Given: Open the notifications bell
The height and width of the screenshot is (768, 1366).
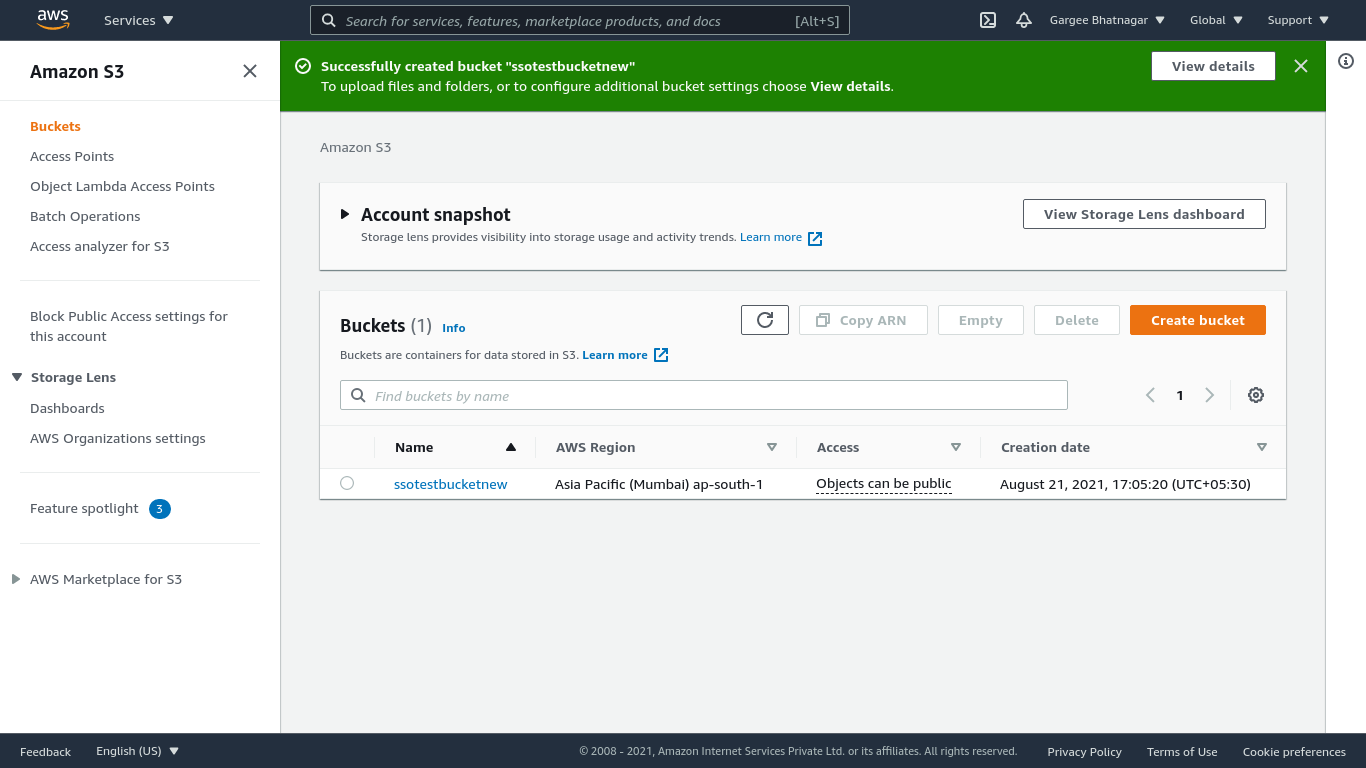Looking at the screenshot, I should point(1023,20).
